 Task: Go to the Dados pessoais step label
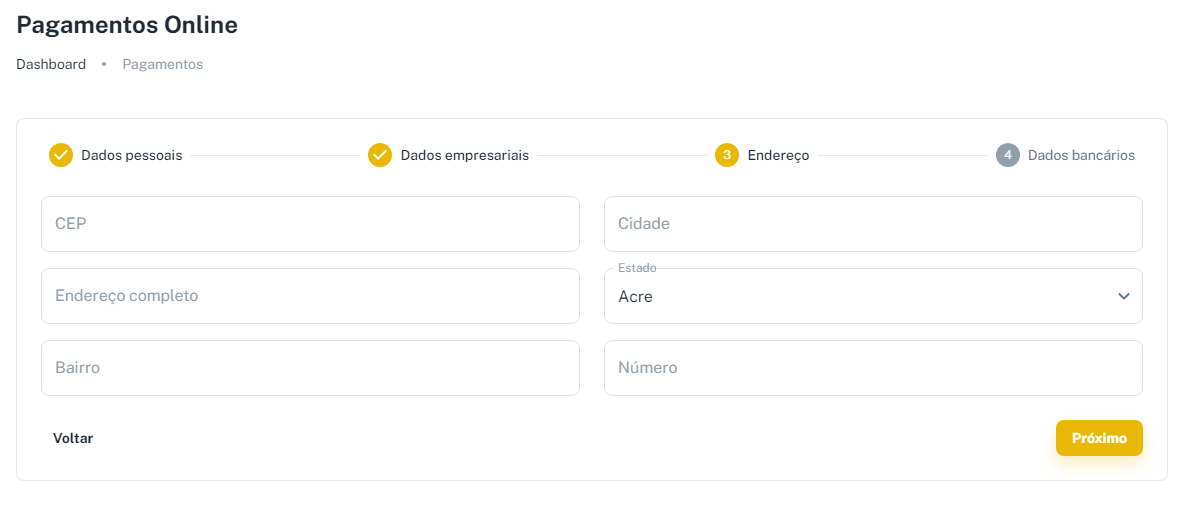[x=132, y=155]
